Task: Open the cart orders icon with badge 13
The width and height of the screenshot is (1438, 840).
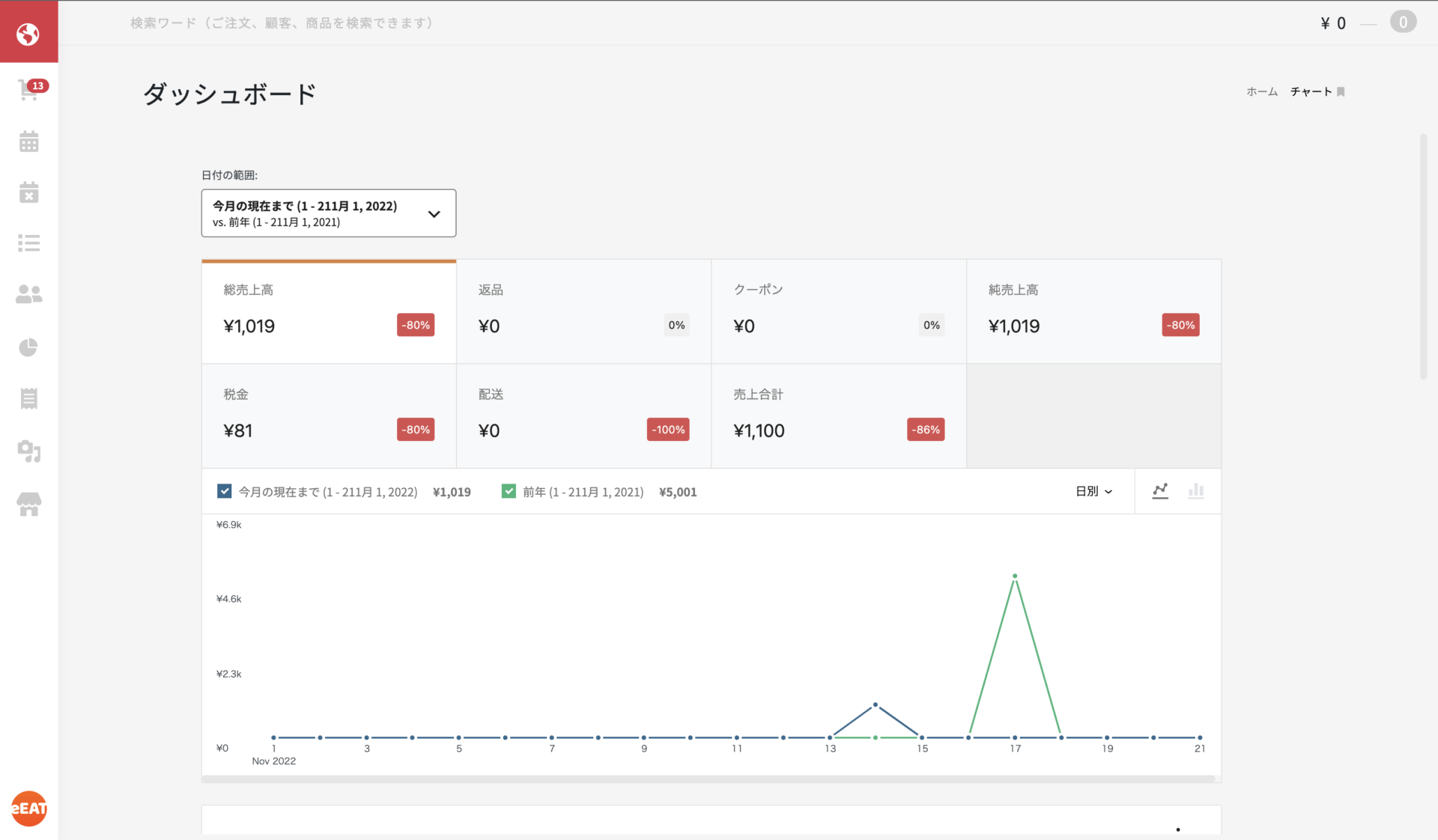Action: tap(29, 90)
